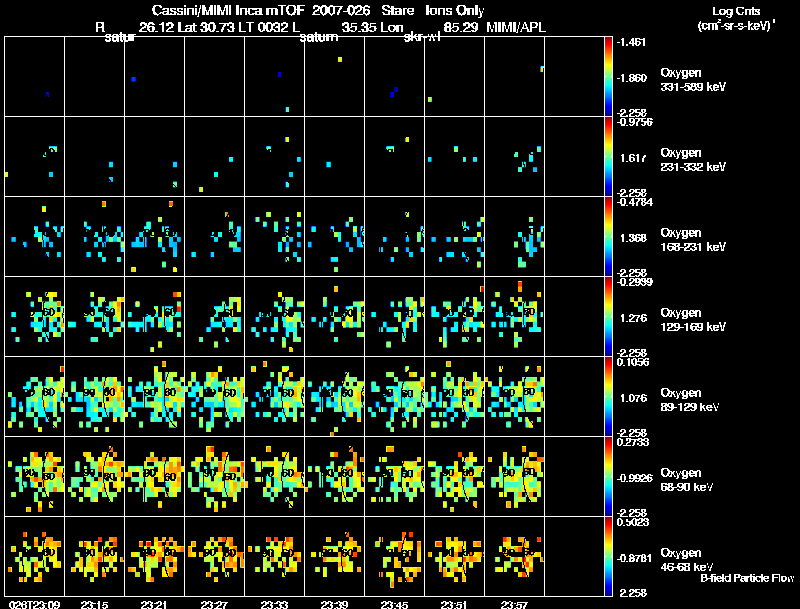Click the '1.276' colorbar midpoint value
This screenshot has width=800, height=609.
coord(633,318)
